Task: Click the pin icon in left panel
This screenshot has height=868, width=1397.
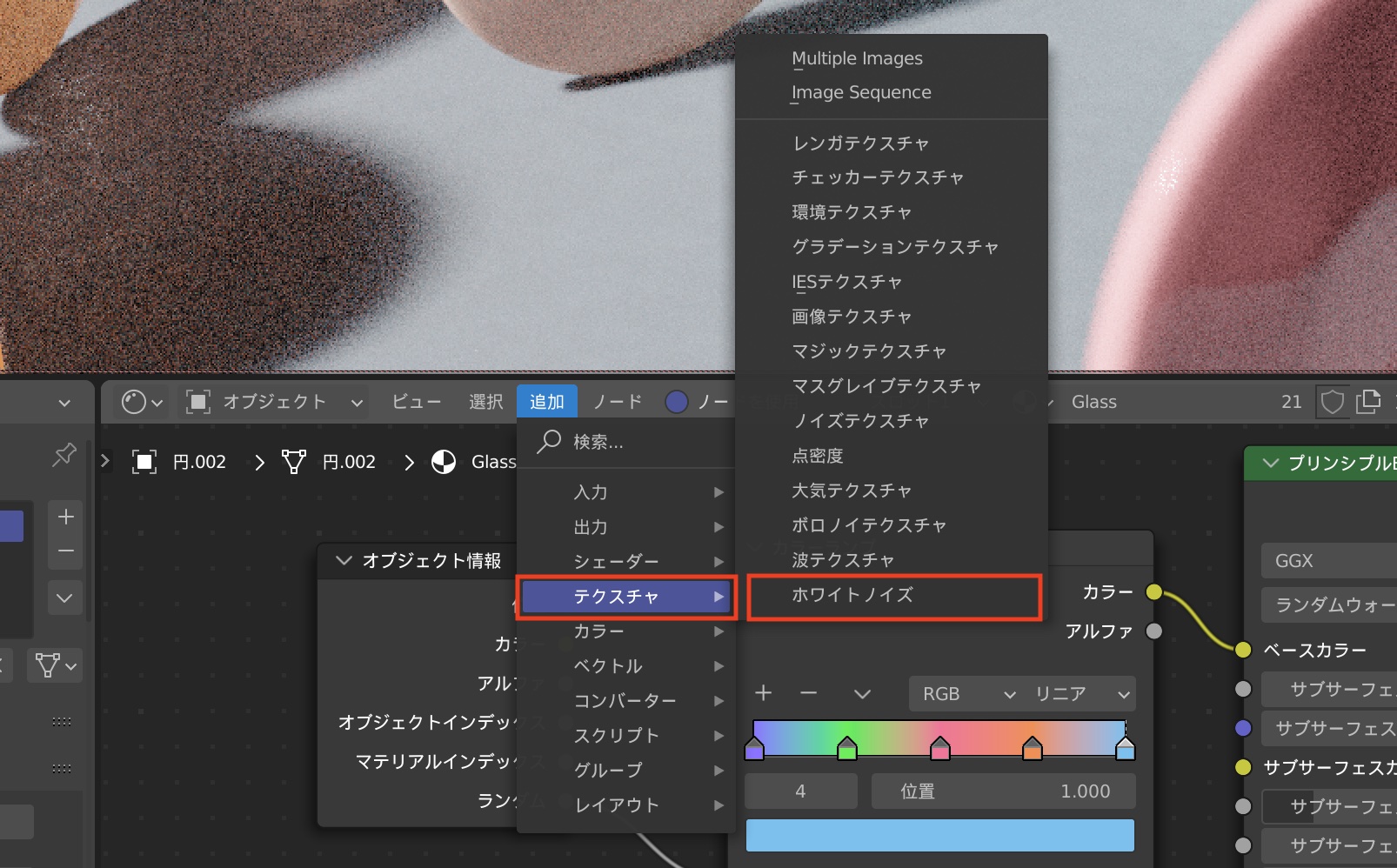Action: coord(64,454)
